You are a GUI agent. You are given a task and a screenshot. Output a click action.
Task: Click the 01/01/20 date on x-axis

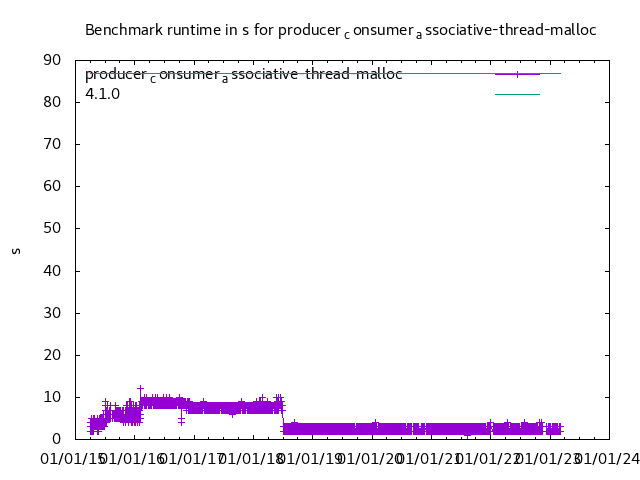pos(369,459)
